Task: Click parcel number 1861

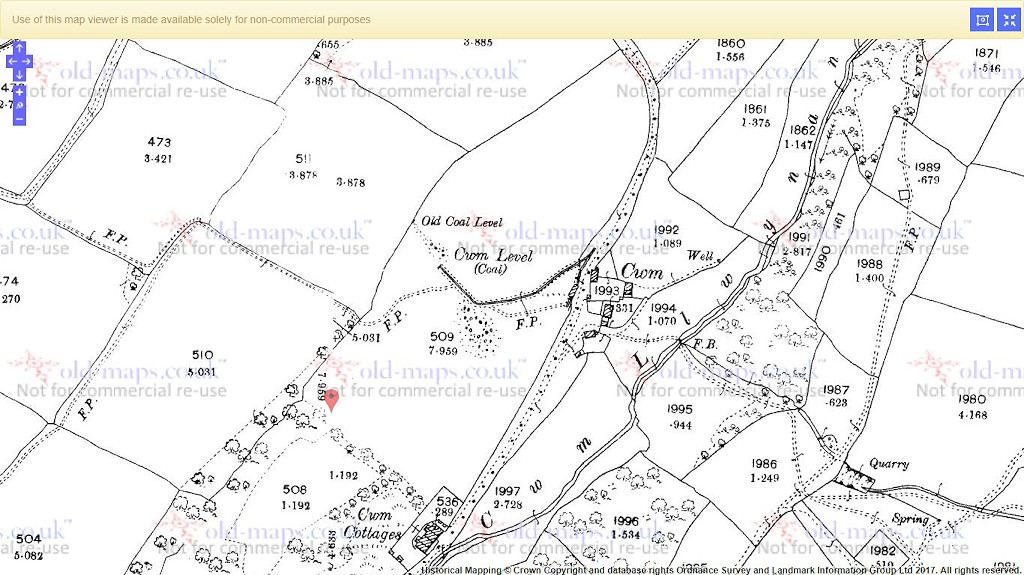Action: point(755,108)
